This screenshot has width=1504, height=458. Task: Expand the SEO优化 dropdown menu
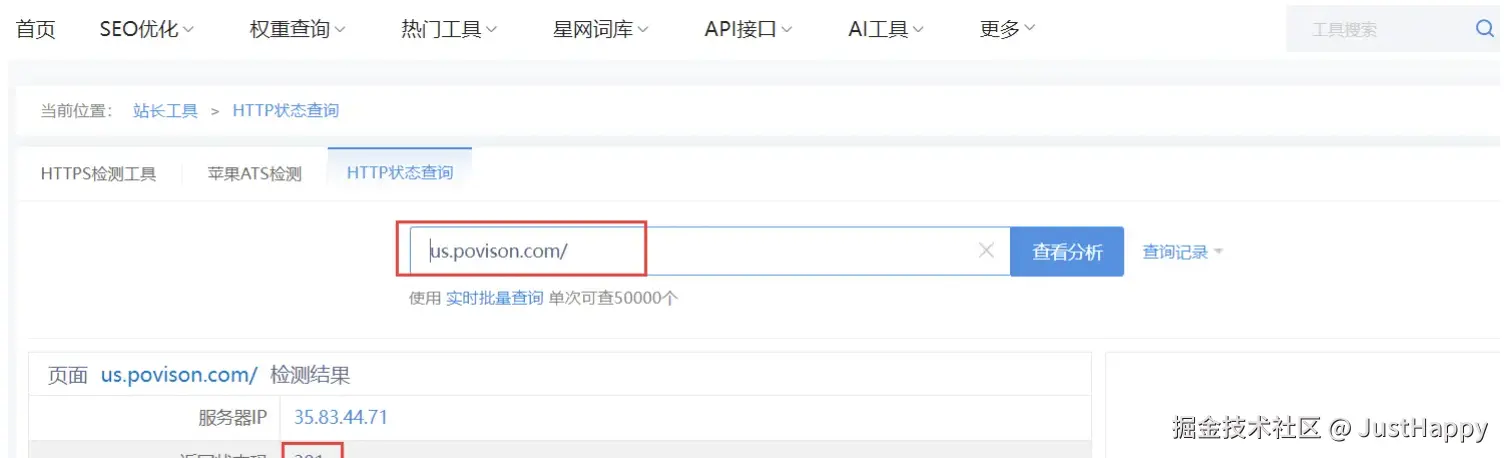(x=146, y=30)
